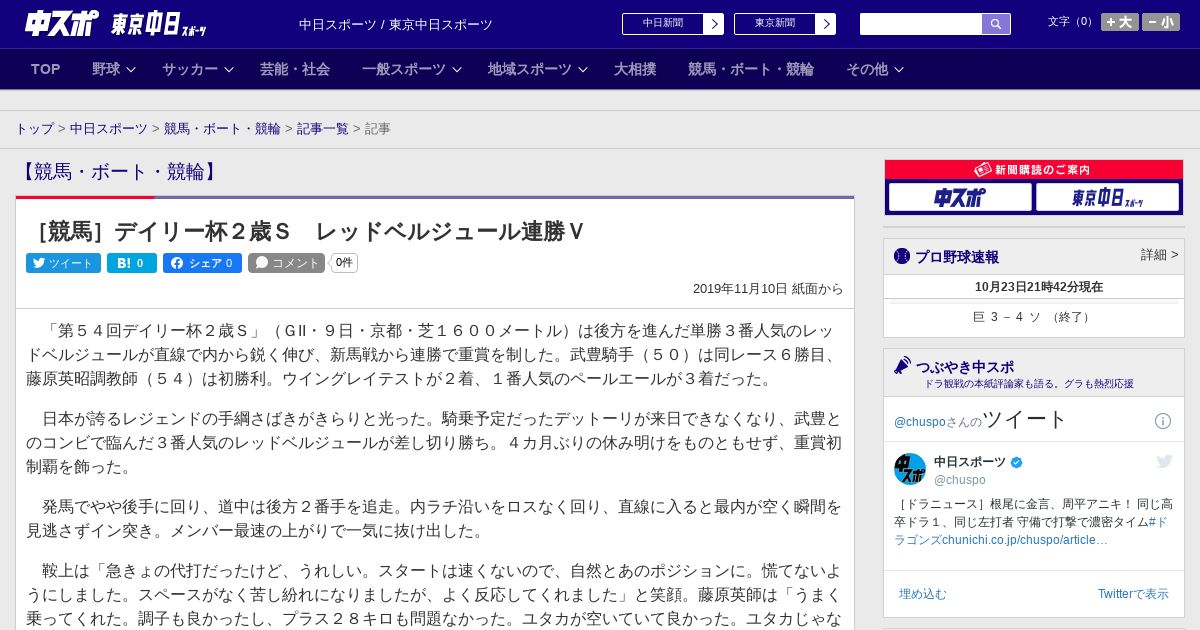Expand the 地域スポーツ dropdown menu
The height and width of the screenshot is (630, 1200).
(x=538, y=69)
